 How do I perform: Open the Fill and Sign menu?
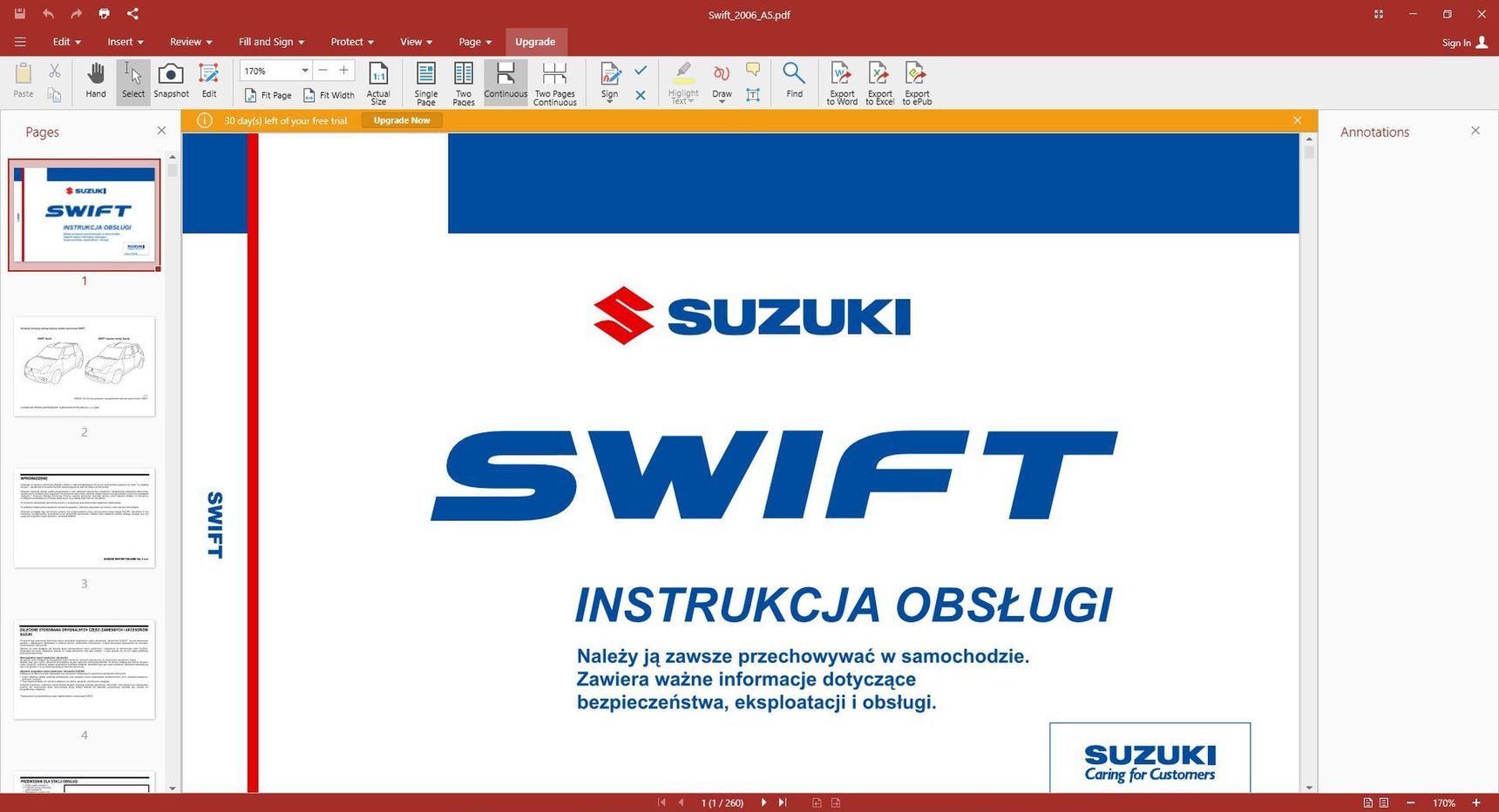[x=271, y=42]
